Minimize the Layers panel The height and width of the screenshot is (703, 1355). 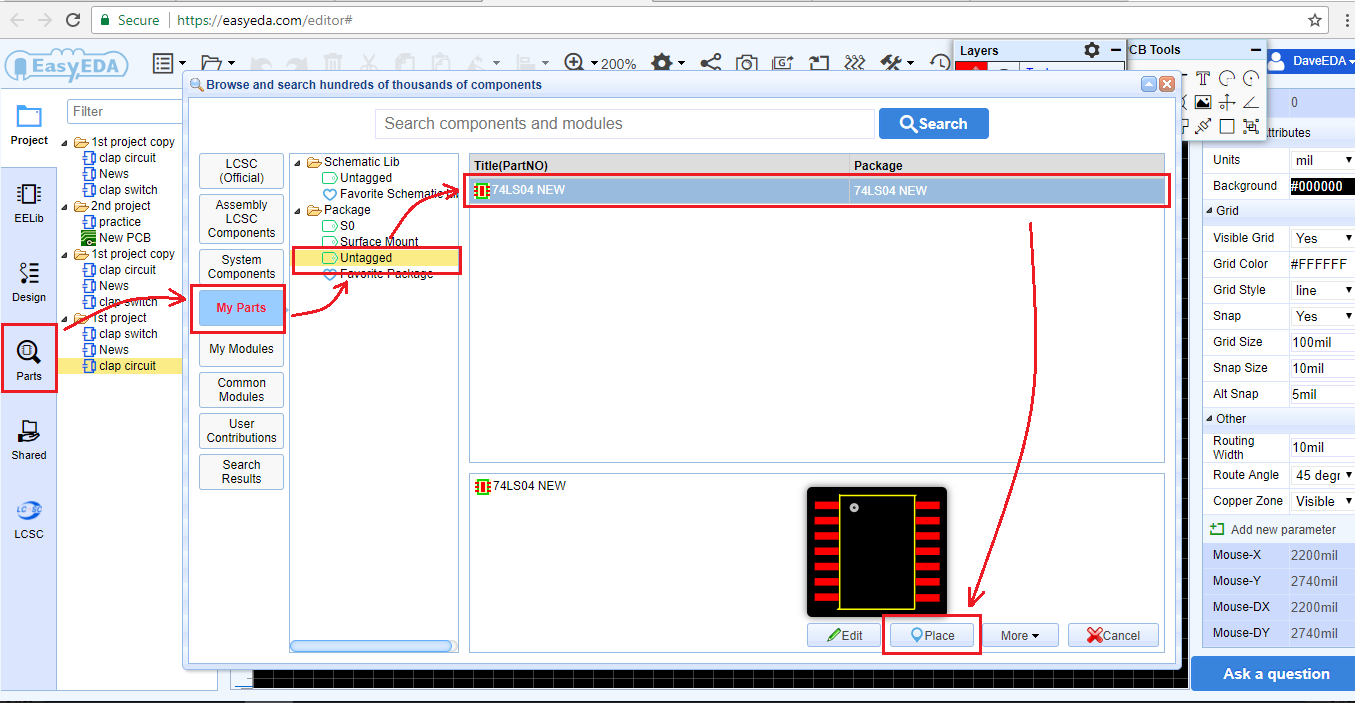click(1116, 50)
